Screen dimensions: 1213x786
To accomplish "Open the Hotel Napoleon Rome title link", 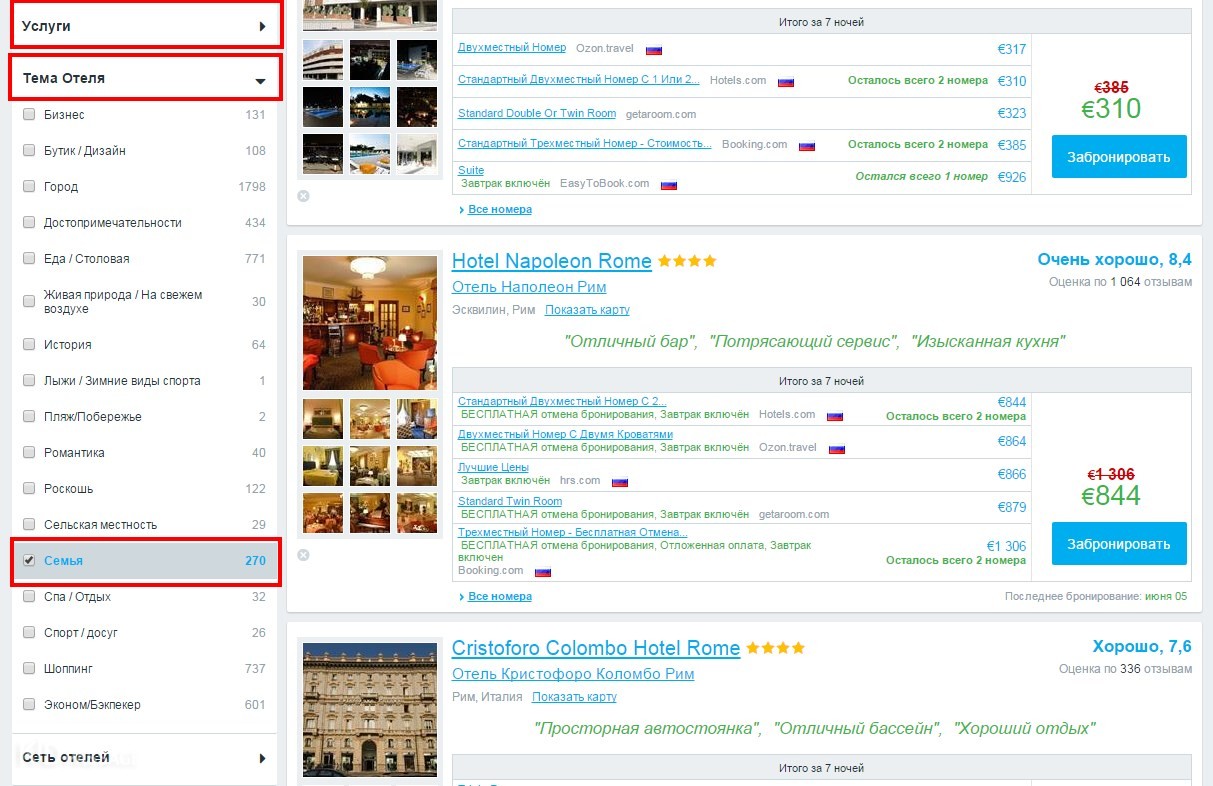I will pyautogui.click(x=551, y=262).
